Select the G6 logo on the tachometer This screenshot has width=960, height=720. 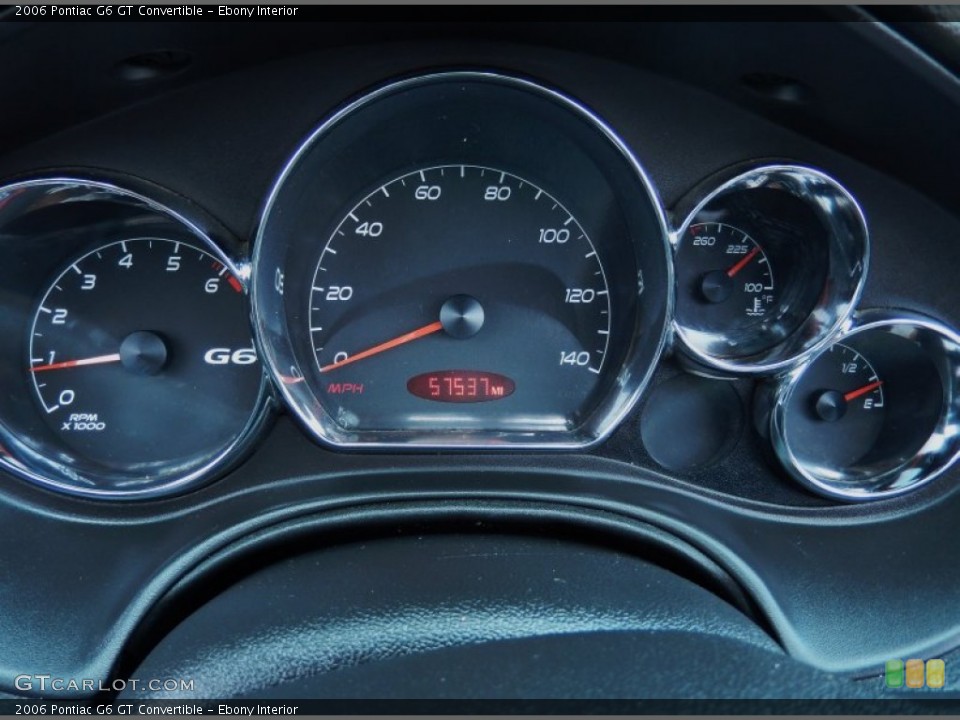230,356
